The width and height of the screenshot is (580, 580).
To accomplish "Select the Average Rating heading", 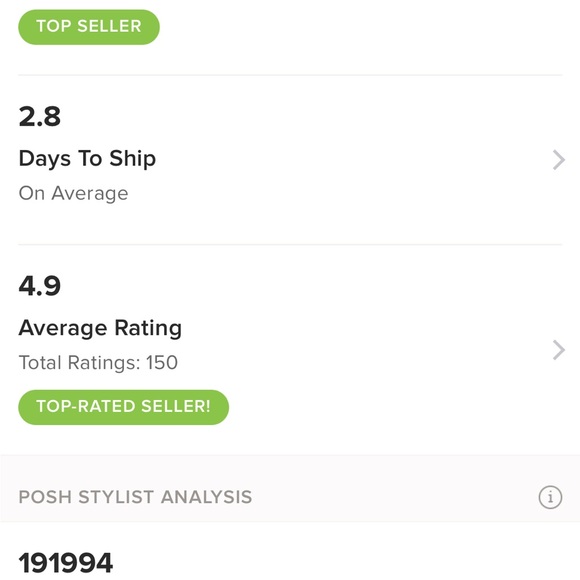I will [x=100, y=328].
